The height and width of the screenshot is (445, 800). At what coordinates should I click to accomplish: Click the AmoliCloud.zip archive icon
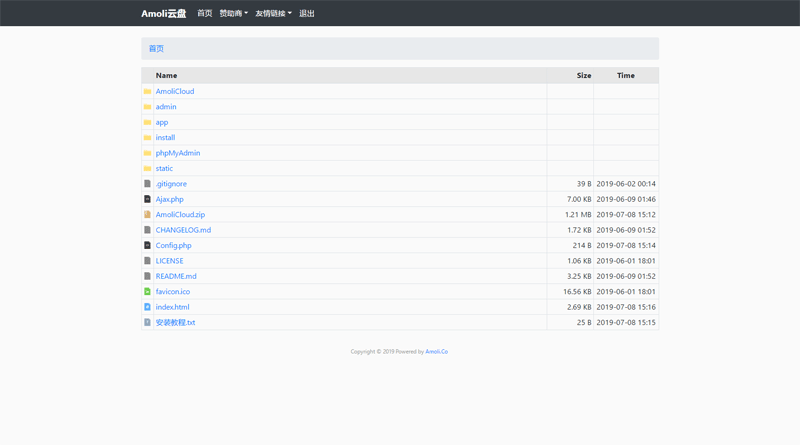tap(147, 215)
